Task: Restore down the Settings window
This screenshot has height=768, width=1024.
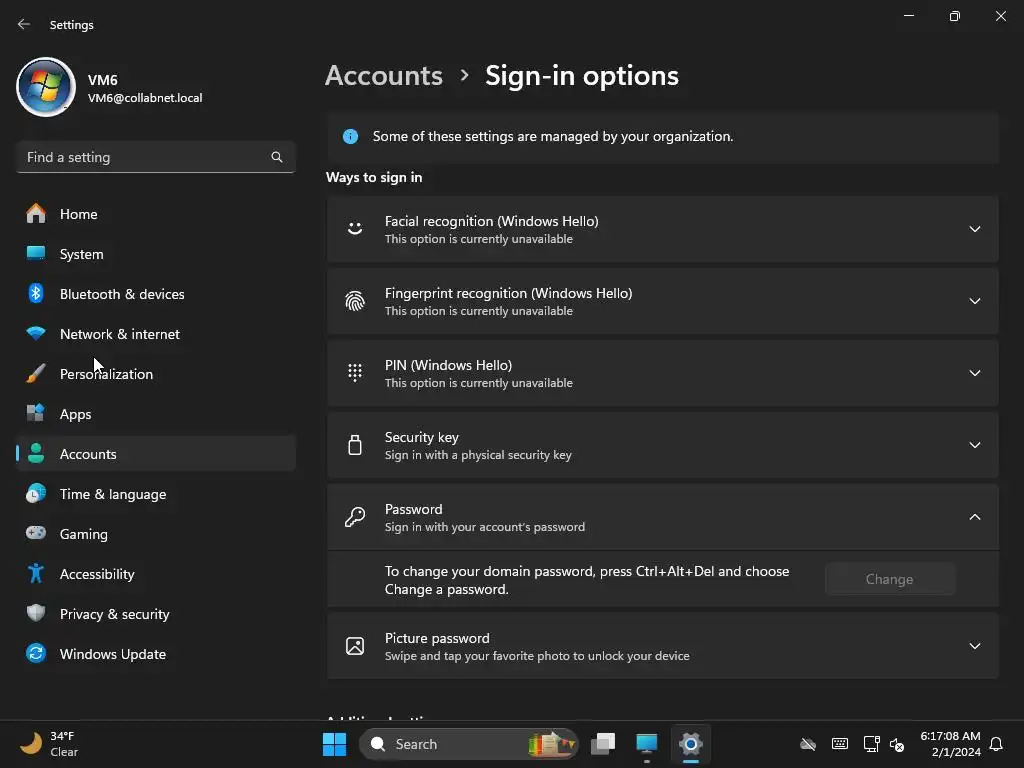Action: (955, 16)
